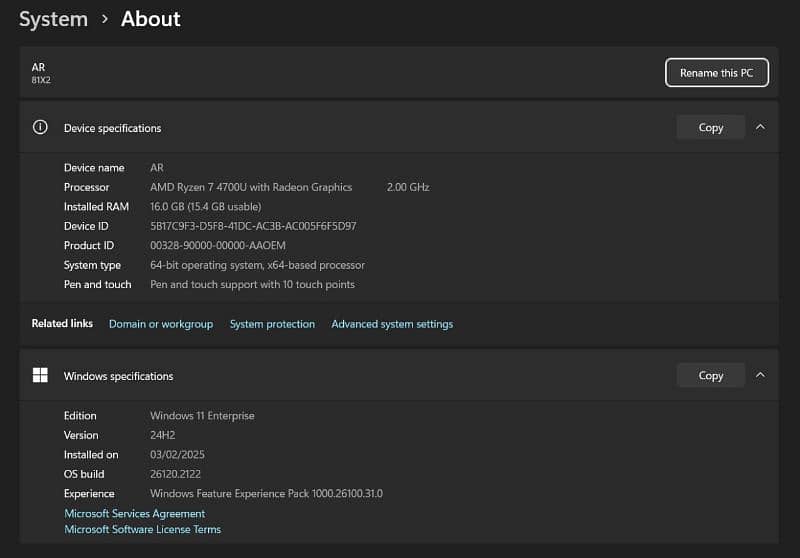Open the Microsoft Services Agreement link
The height and width of the screenshot is (558, 800).
pyautogui.click(x=134, y=513)
